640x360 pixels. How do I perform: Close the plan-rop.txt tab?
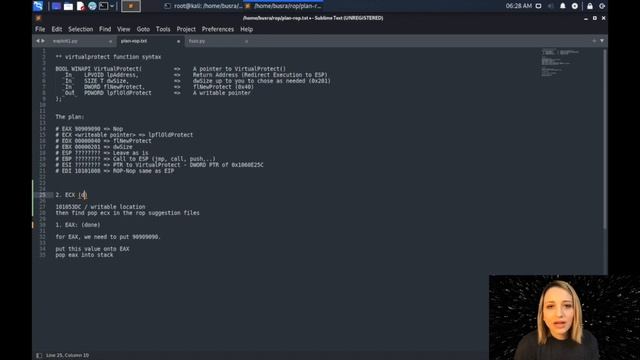pyautogui.click(x=178, y=41)
